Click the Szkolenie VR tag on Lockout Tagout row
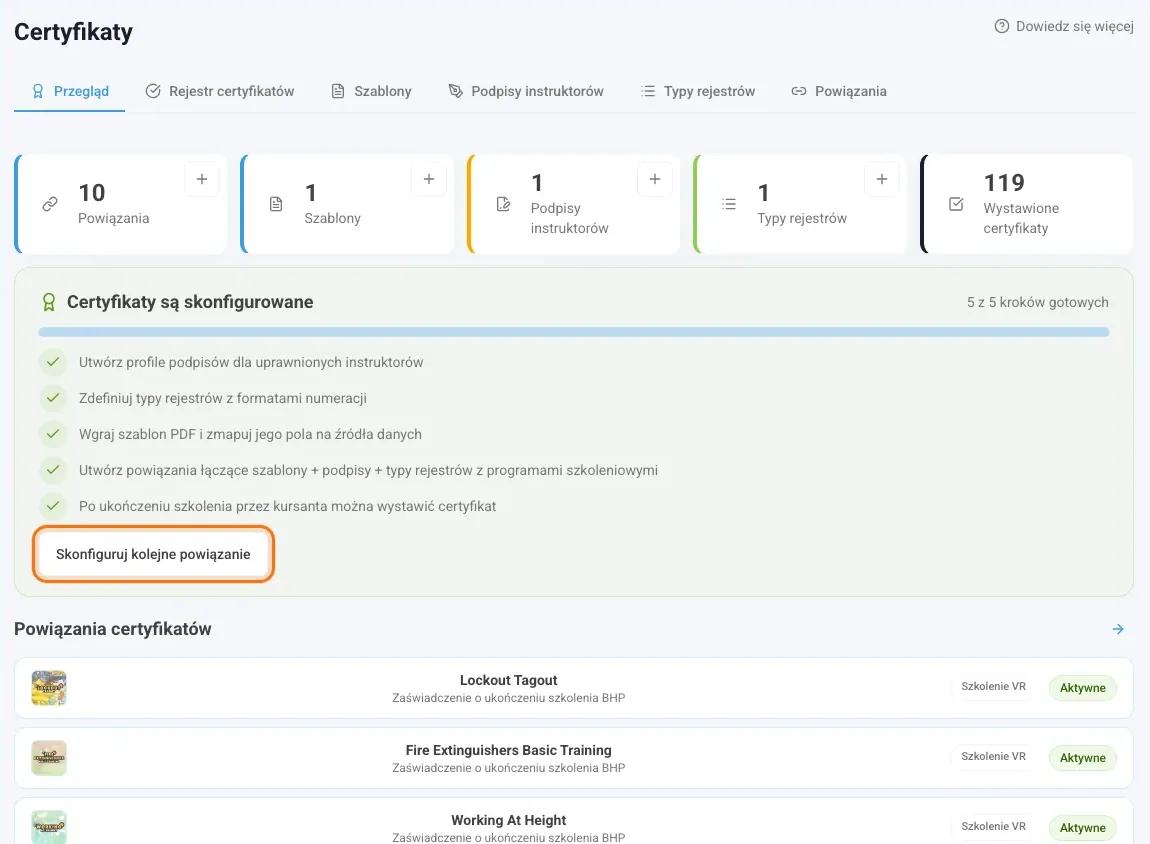1150x844 pixels. (x=994, y=686)
